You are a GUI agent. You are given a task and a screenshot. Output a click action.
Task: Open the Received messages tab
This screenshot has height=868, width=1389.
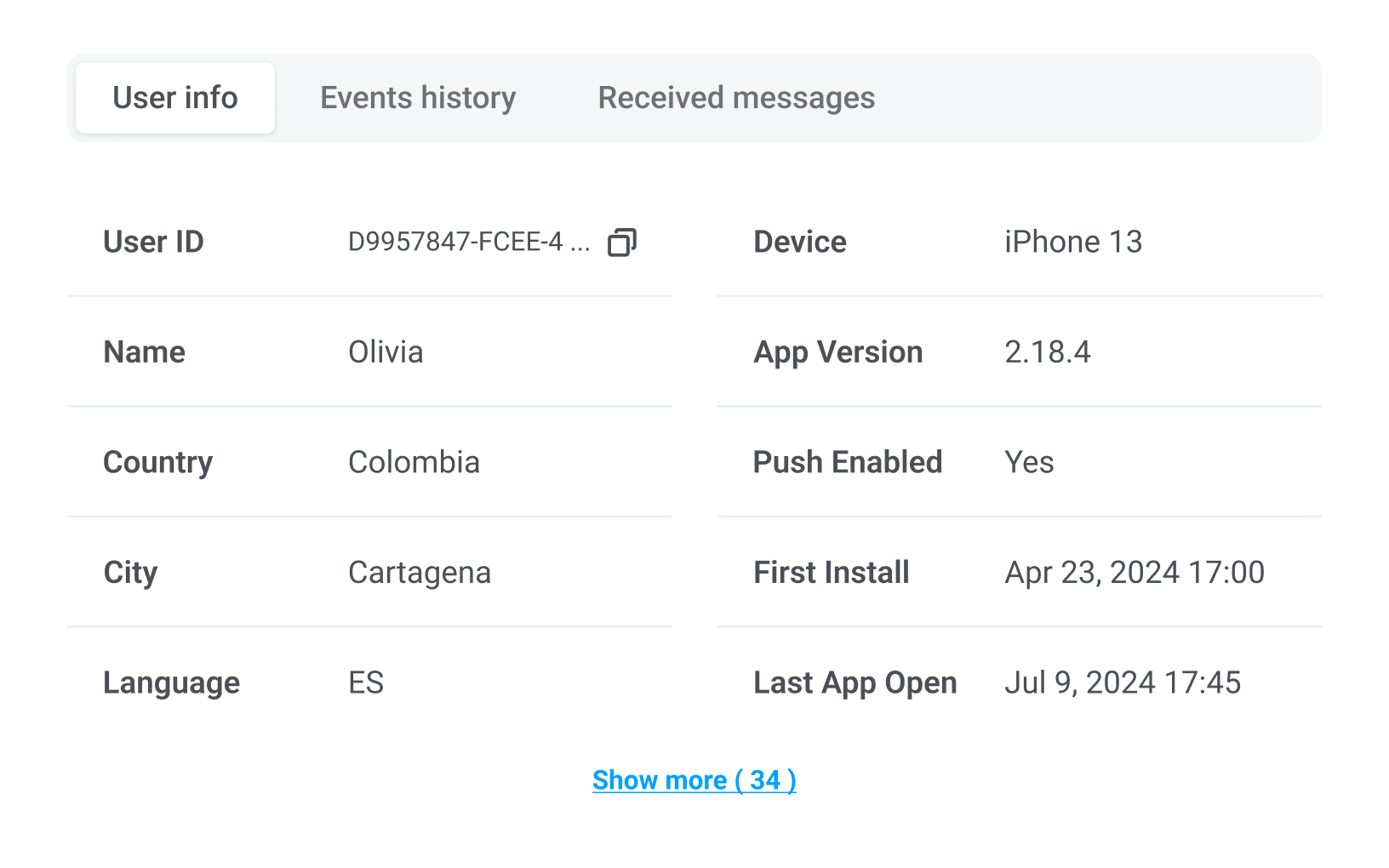pyautogui.click(x=736, y=98)
